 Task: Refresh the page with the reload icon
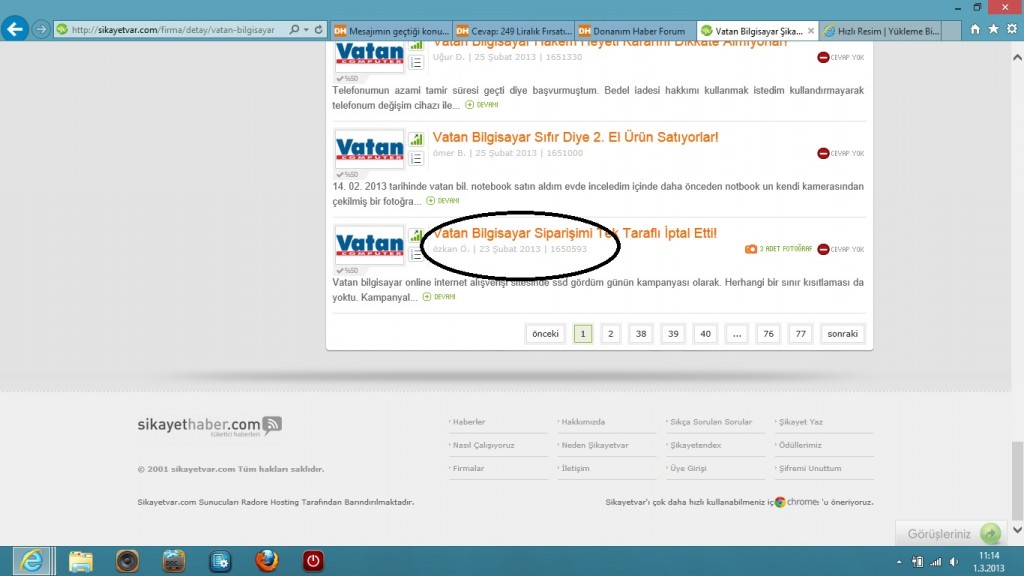[319, 30]
